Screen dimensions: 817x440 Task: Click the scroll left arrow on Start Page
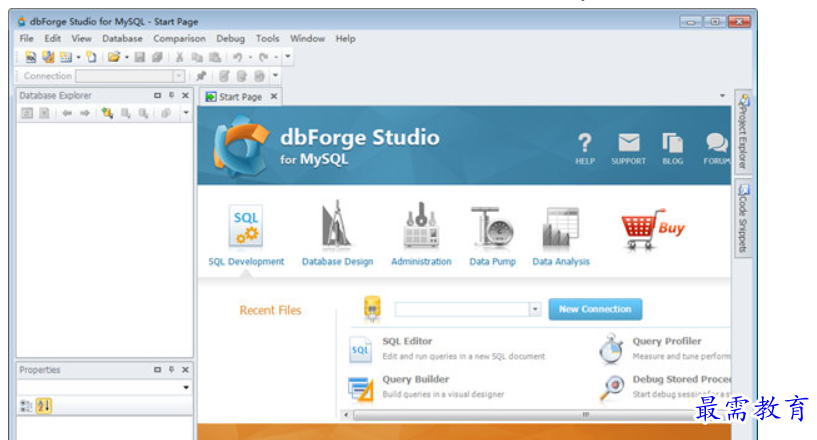[345, 415]
